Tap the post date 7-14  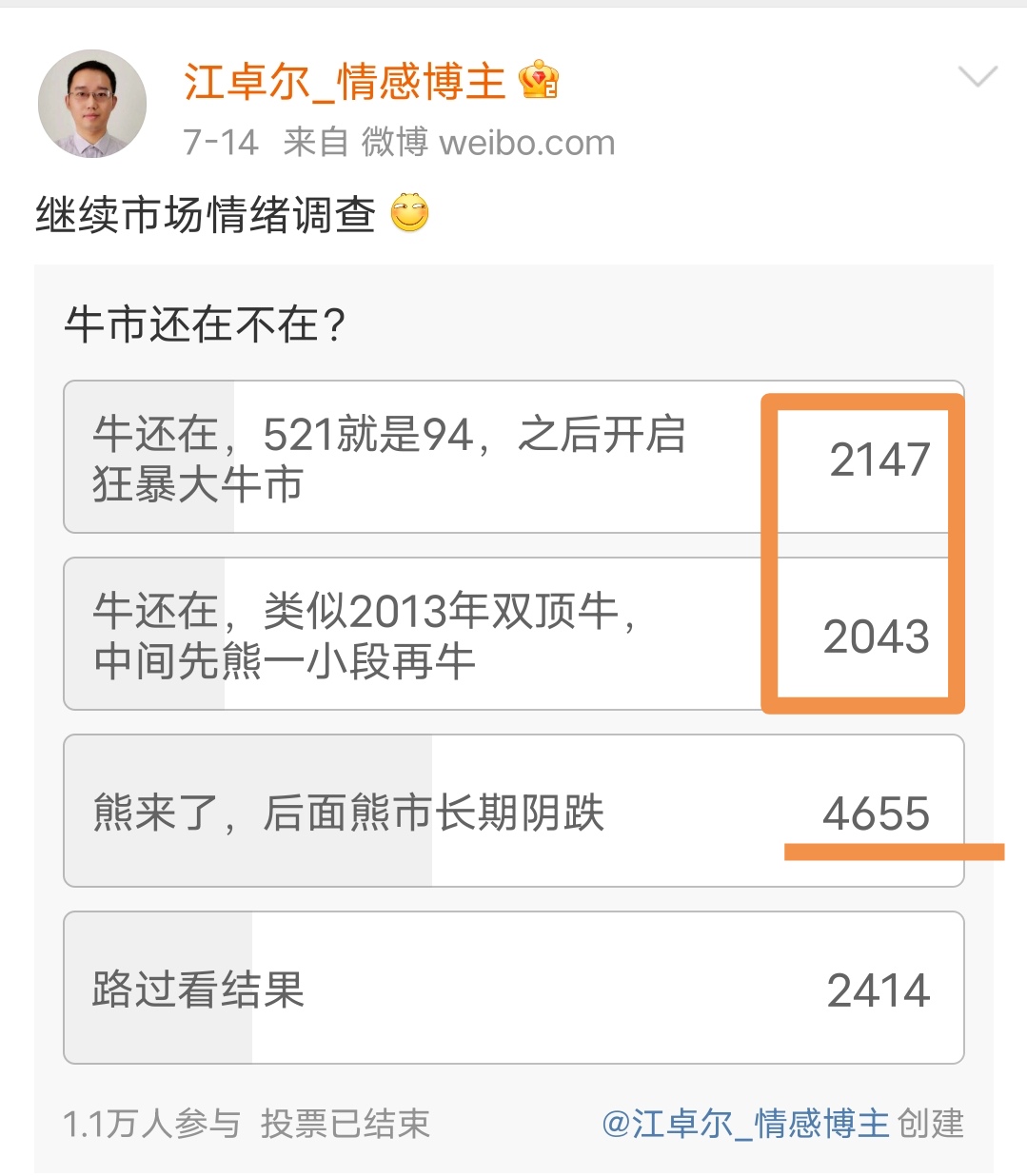point(221,143)
